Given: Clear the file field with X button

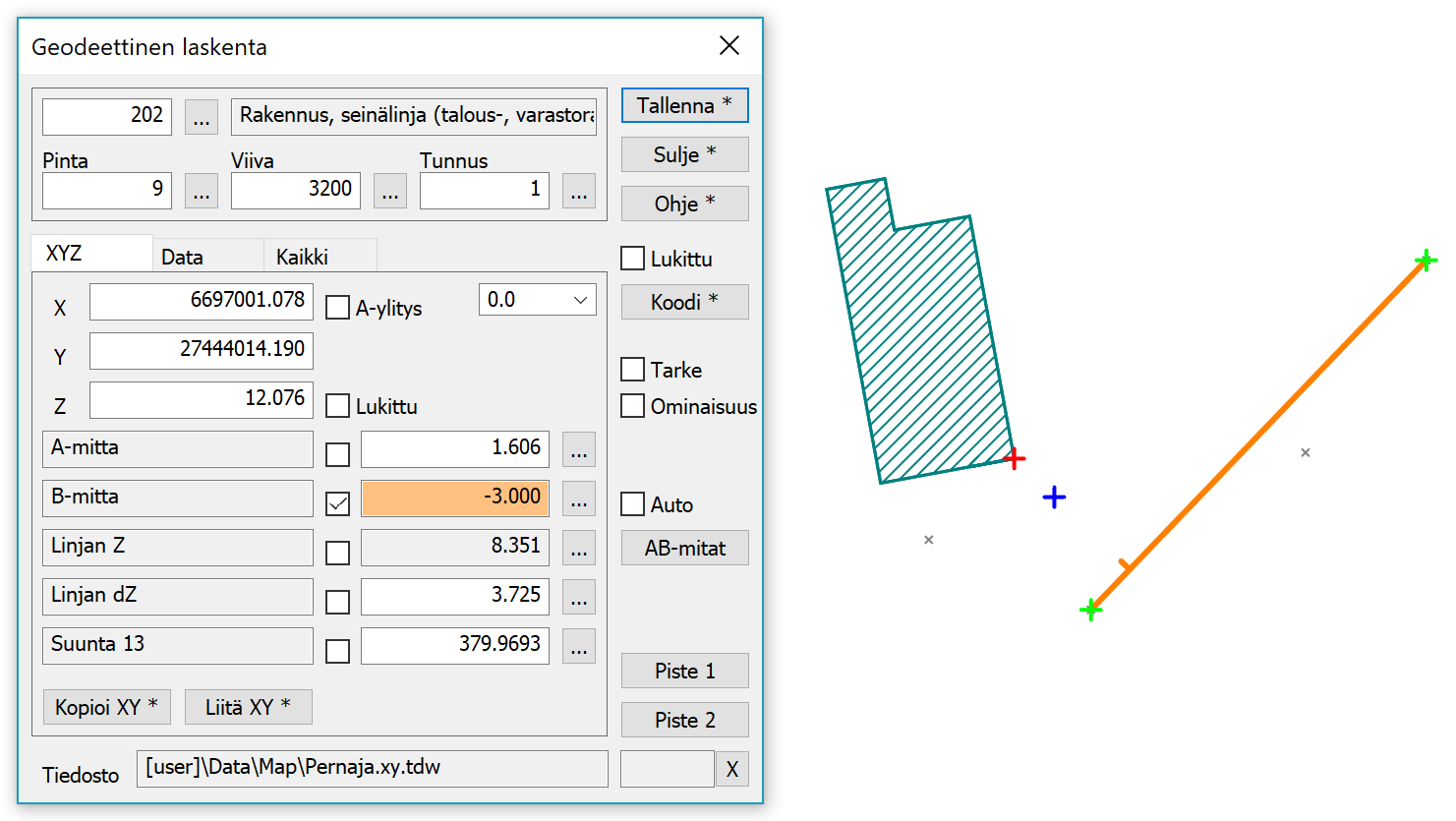Looking at the screenshot, I should [732, 769].
